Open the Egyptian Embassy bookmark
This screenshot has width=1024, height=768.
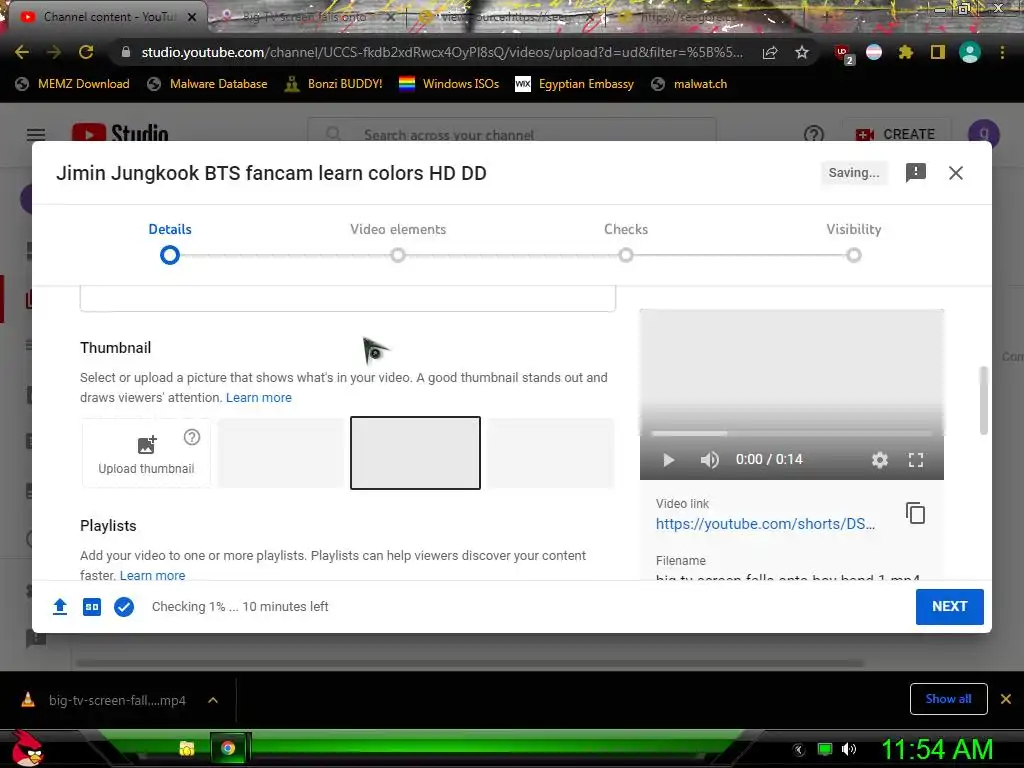click(575, 84)
